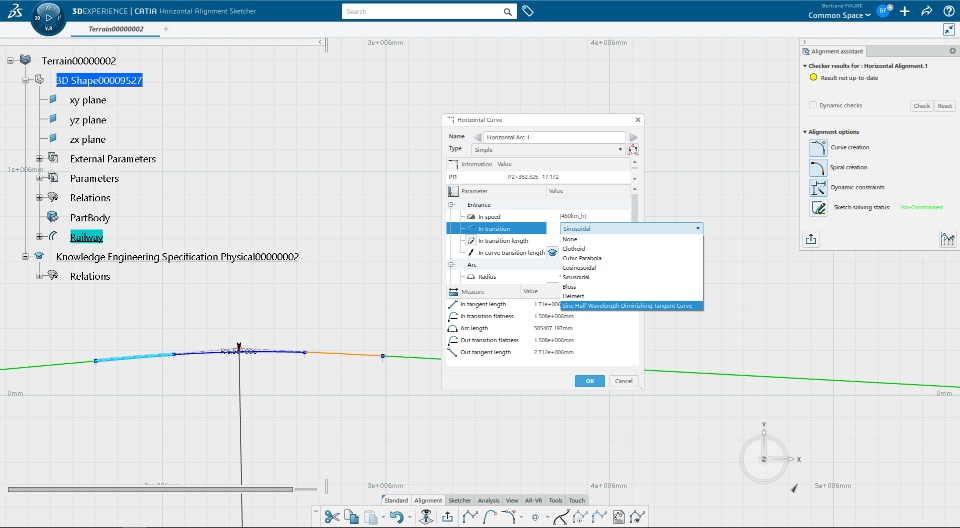This screenshot has height=528, width=960.
Task: Click the tag icon beside search
Action: [x=528, y=11]
